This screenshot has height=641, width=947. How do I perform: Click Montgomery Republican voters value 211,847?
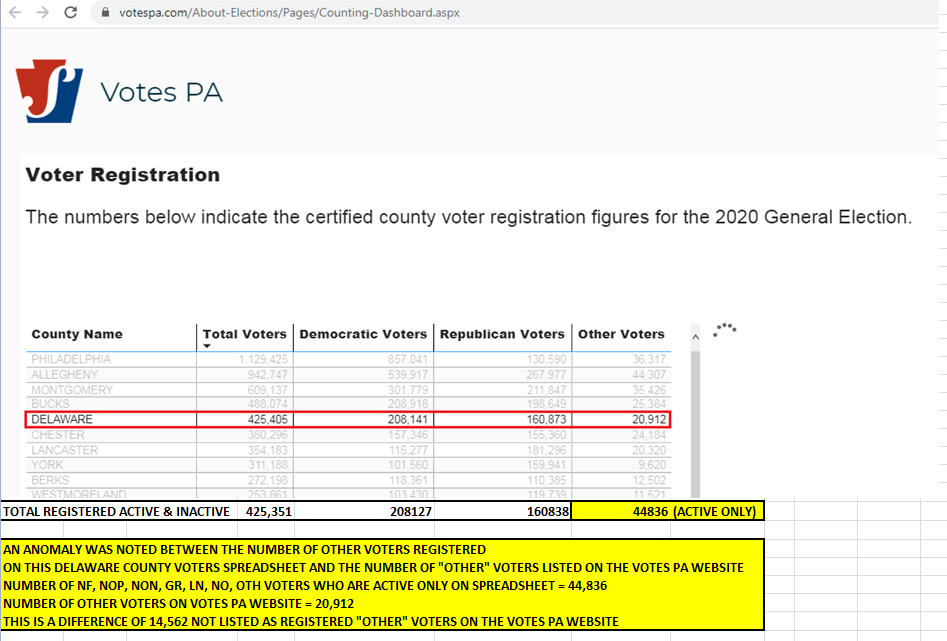[x=547, y=390]
